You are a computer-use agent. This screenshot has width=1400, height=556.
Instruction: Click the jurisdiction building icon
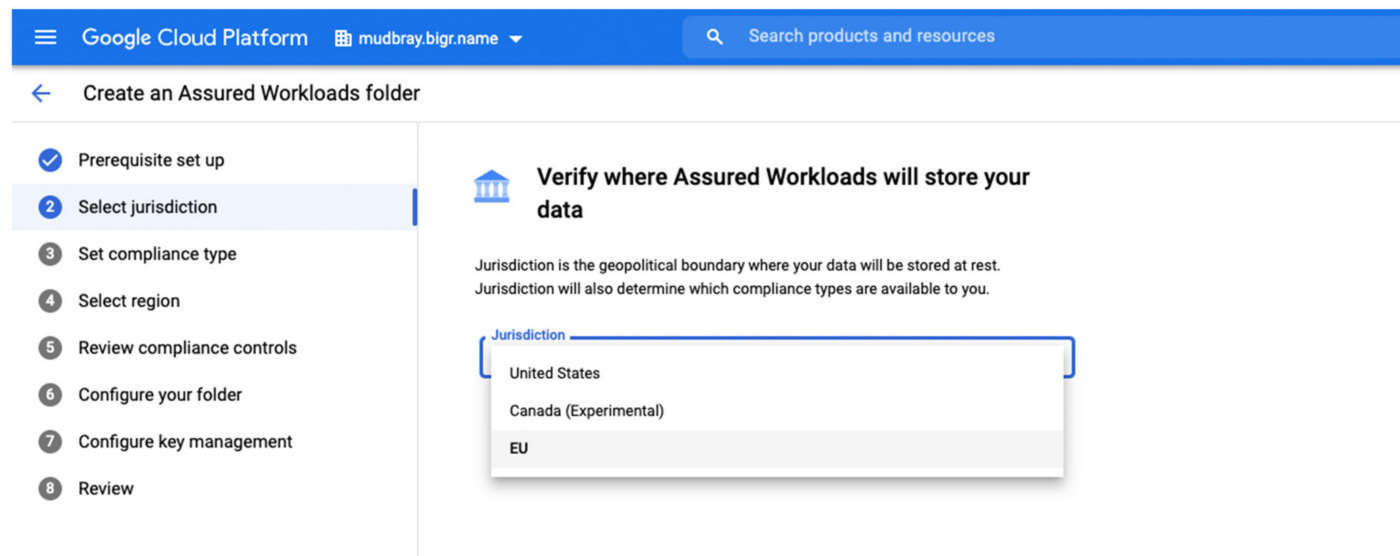(x=491, y=186)
